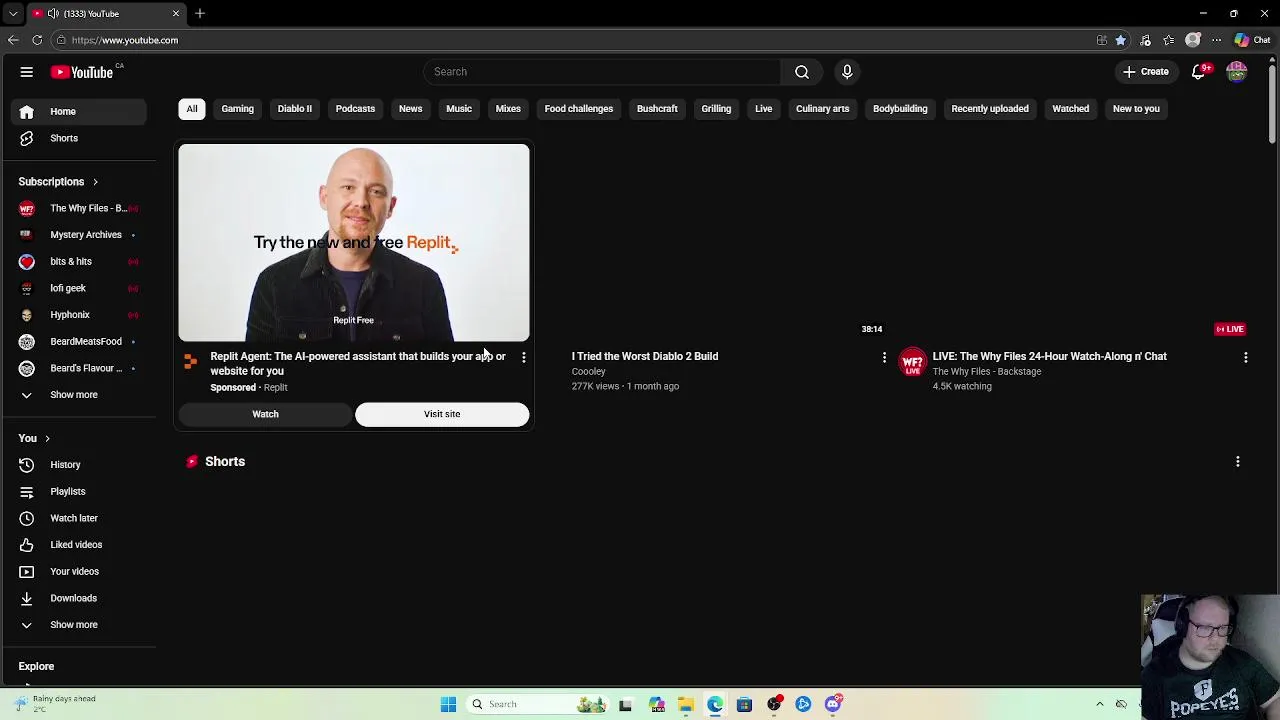The image size is (1280, 720).
Task: Open the Windows Start menu
Action: pyautogui.click(x=448, y=704)
